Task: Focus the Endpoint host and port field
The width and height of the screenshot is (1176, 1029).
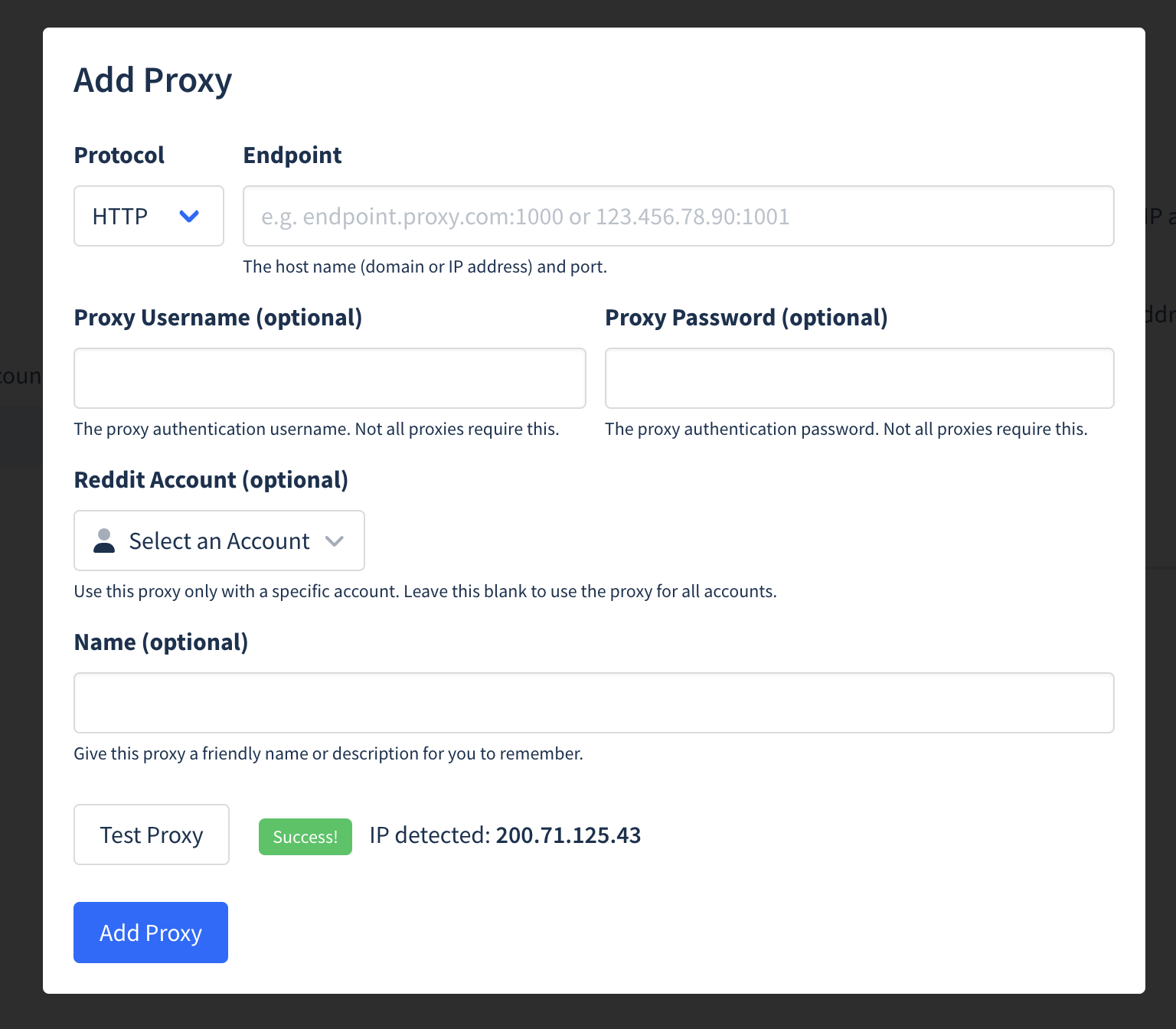Action: (678, 216)
